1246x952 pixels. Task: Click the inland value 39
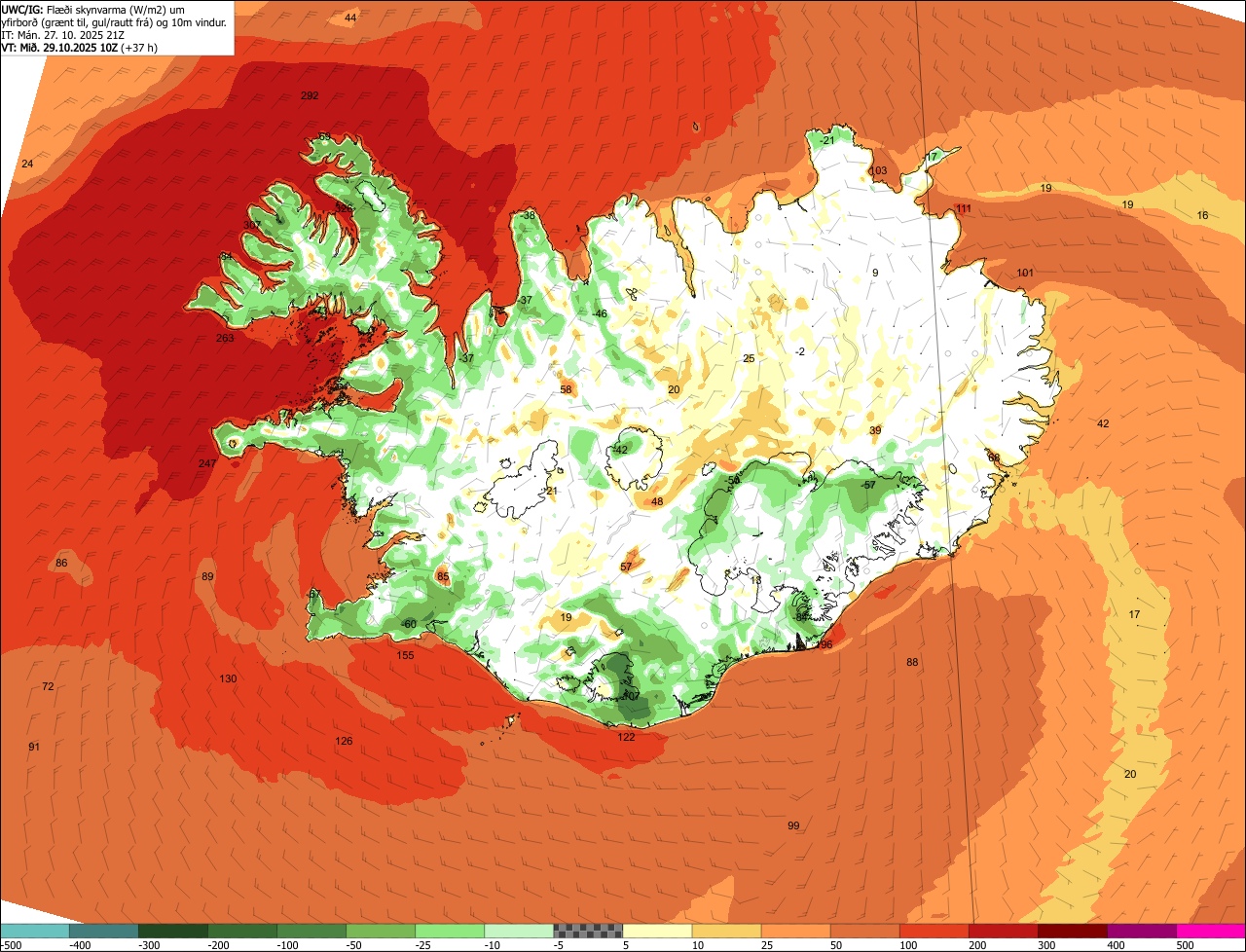tap(875, 430)
